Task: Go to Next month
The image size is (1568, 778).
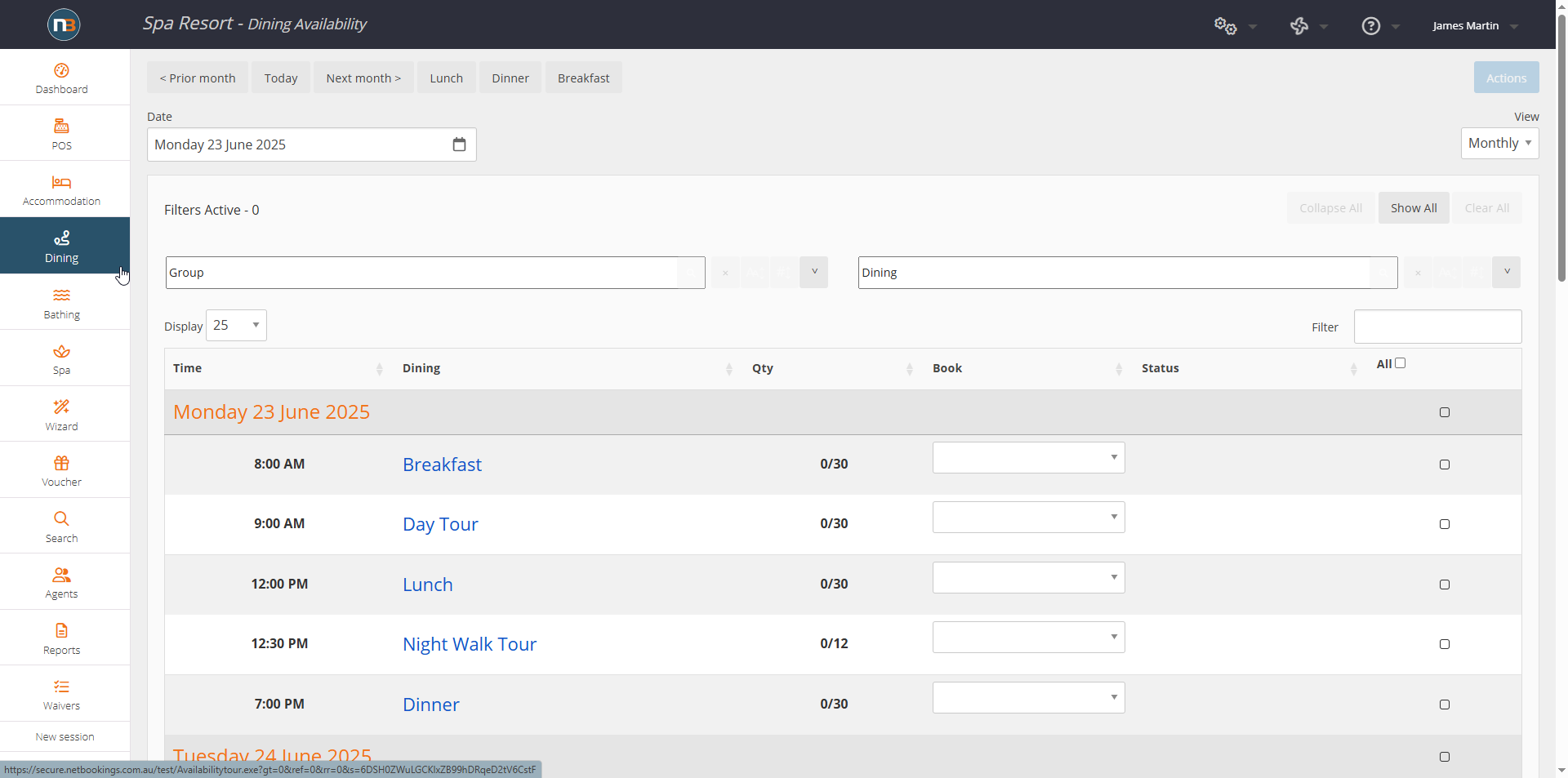Action: 363,78
